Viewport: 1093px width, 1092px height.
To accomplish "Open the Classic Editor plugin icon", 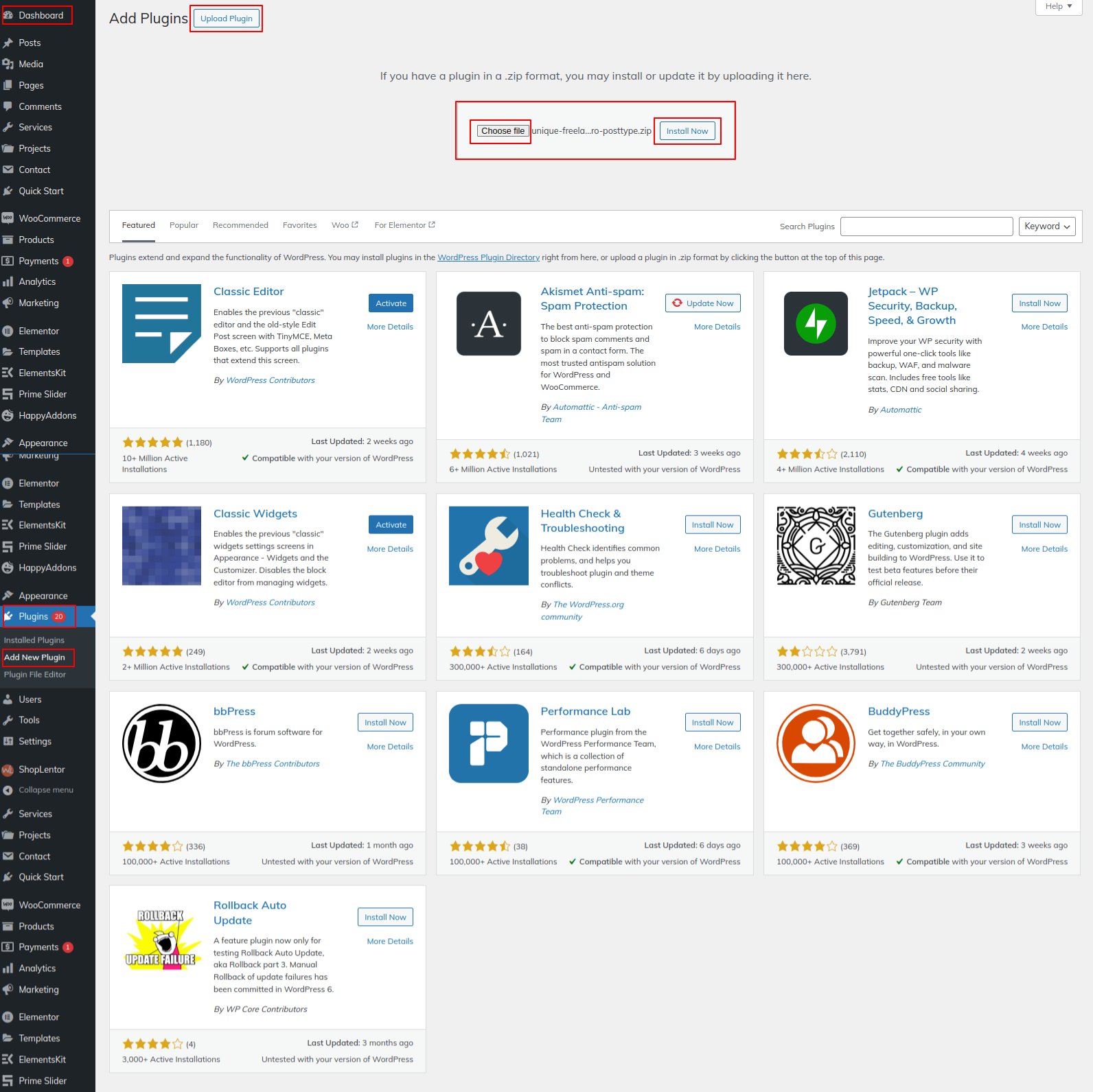I will pyautogui.click(x=161, y=323).
